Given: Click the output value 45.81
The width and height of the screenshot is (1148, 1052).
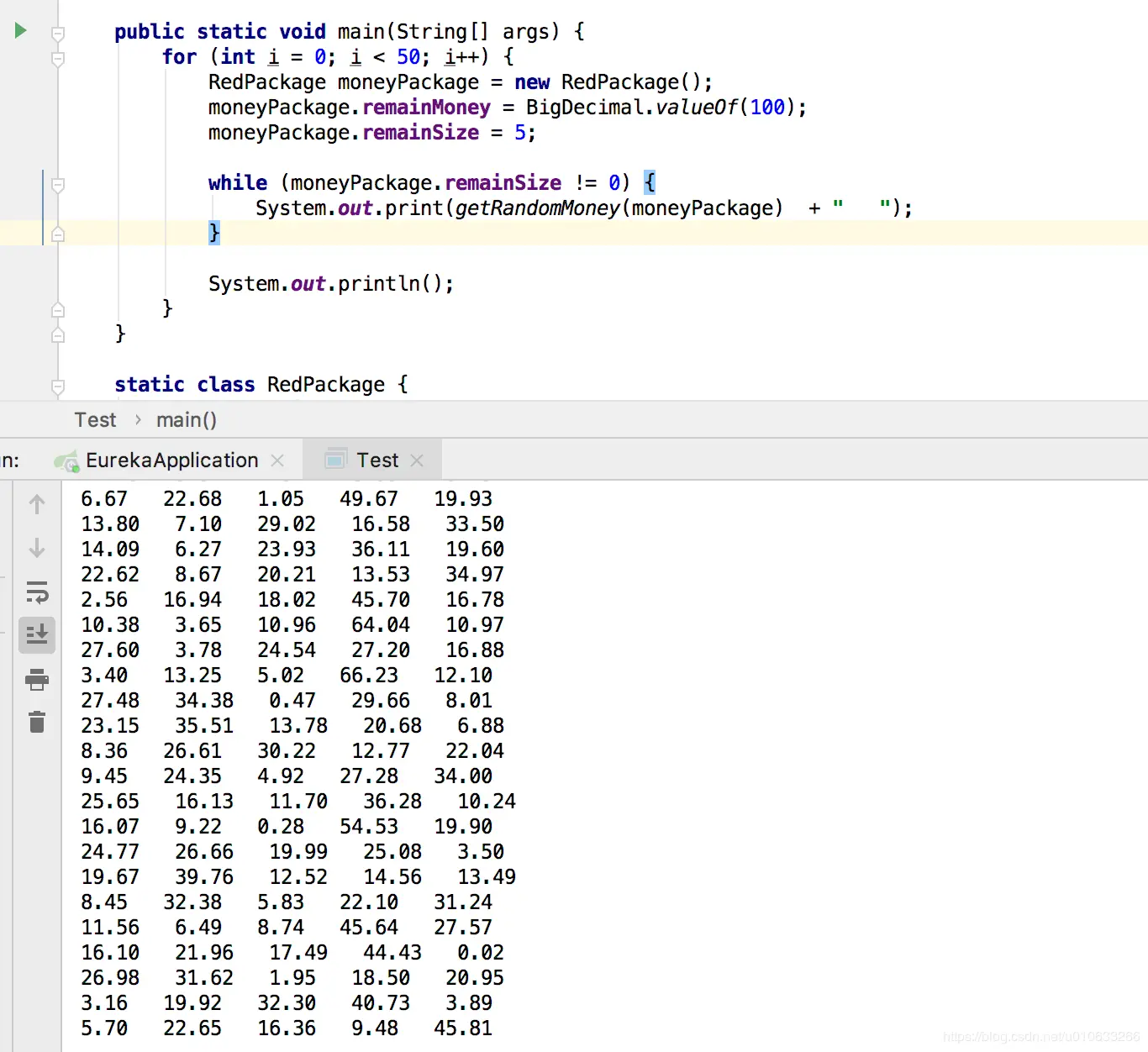Looking at the screenshot, I should pos(463,1028).
